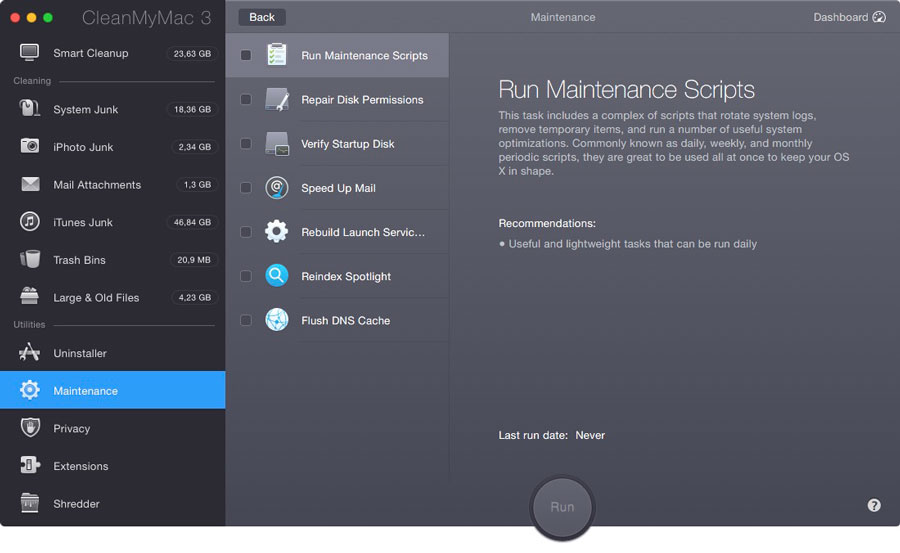900x553 pixels.
Task: Click the 2,34 GB iPhoto Junk size
Action: tap(195, 147)
